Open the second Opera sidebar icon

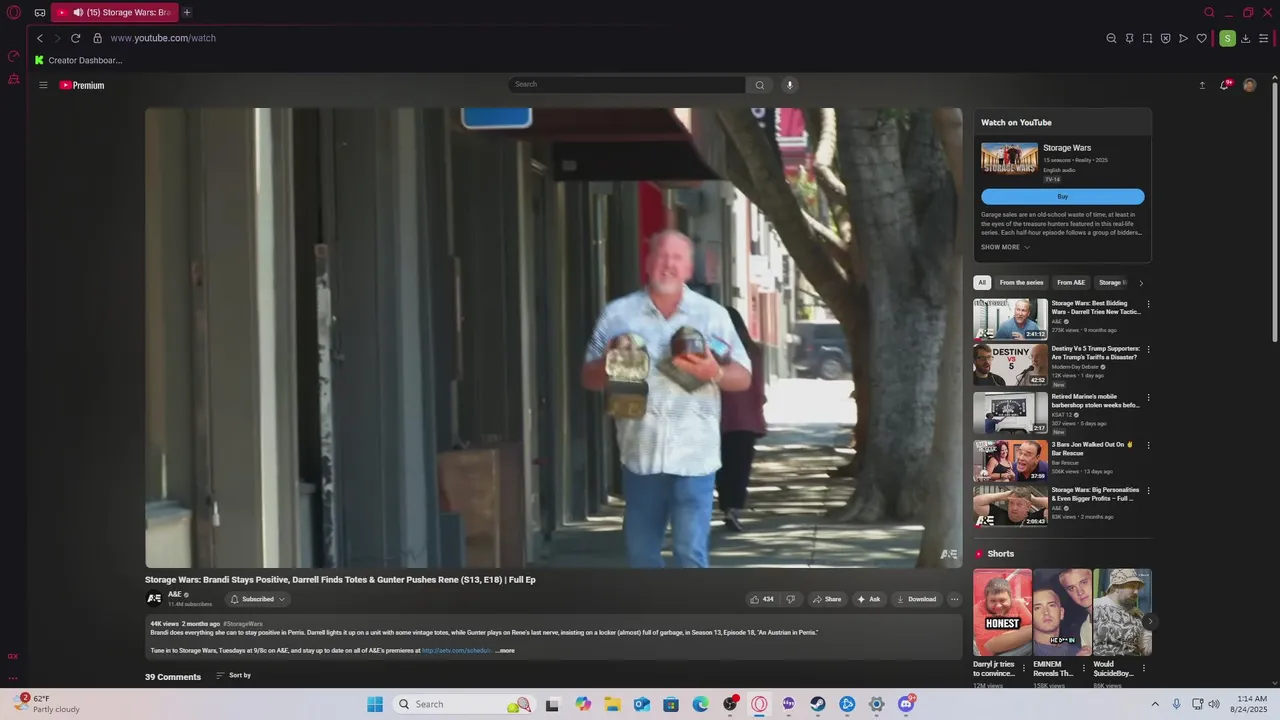(x=14, y=79)
